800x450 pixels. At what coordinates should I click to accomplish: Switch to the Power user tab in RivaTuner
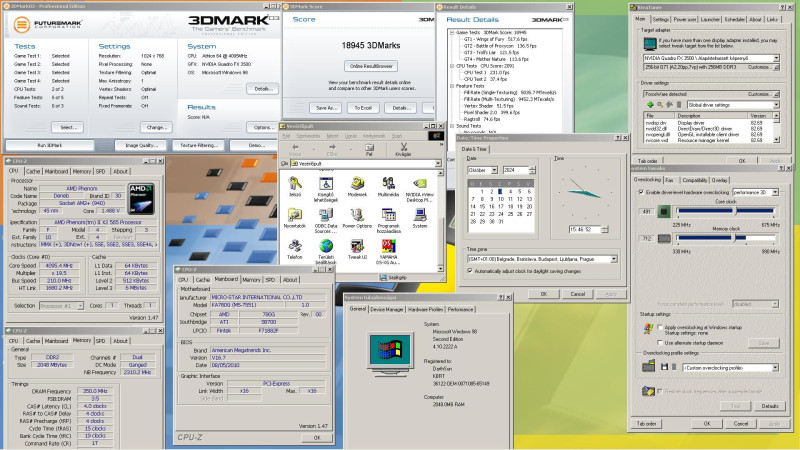(x=684, y=19)
